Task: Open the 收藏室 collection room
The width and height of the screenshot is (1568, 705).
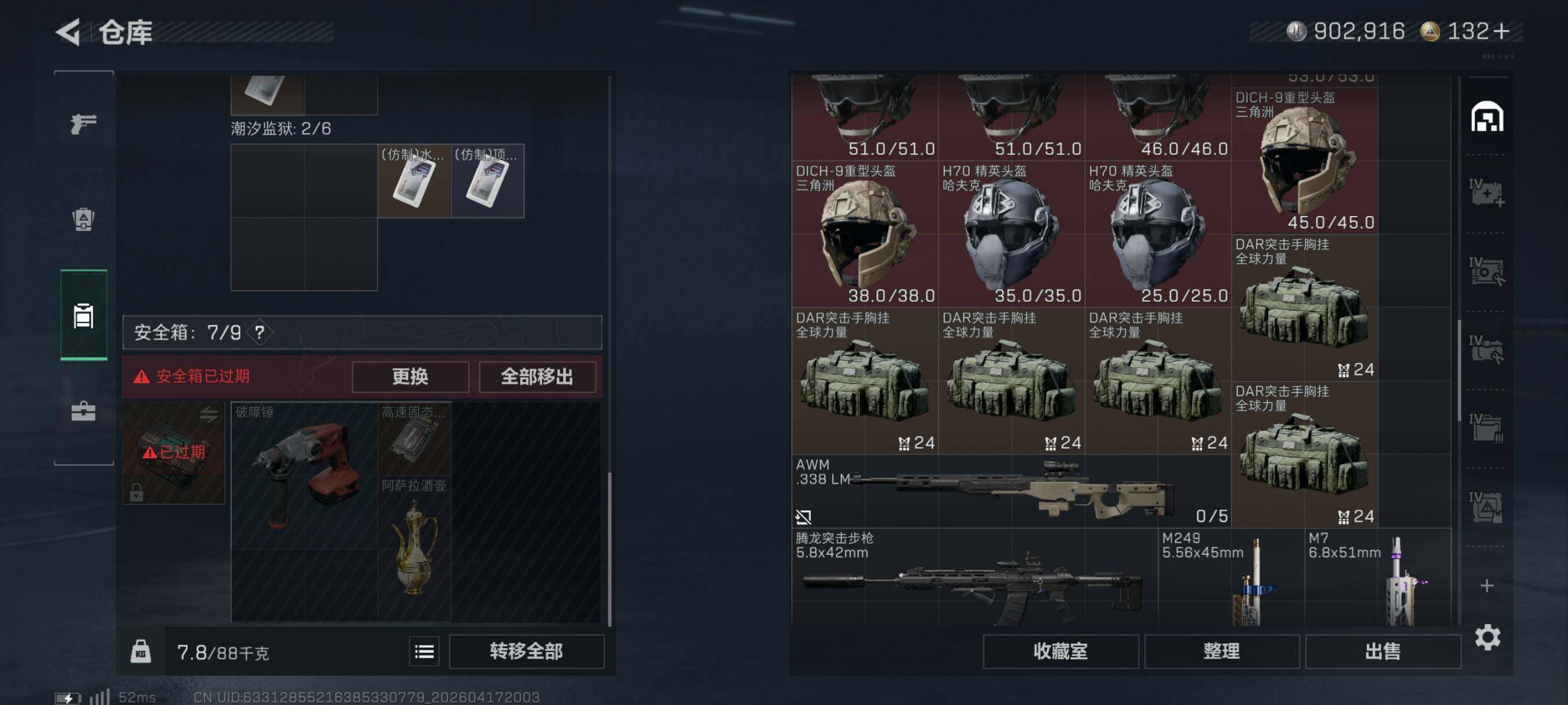Action: point(1060,651)
